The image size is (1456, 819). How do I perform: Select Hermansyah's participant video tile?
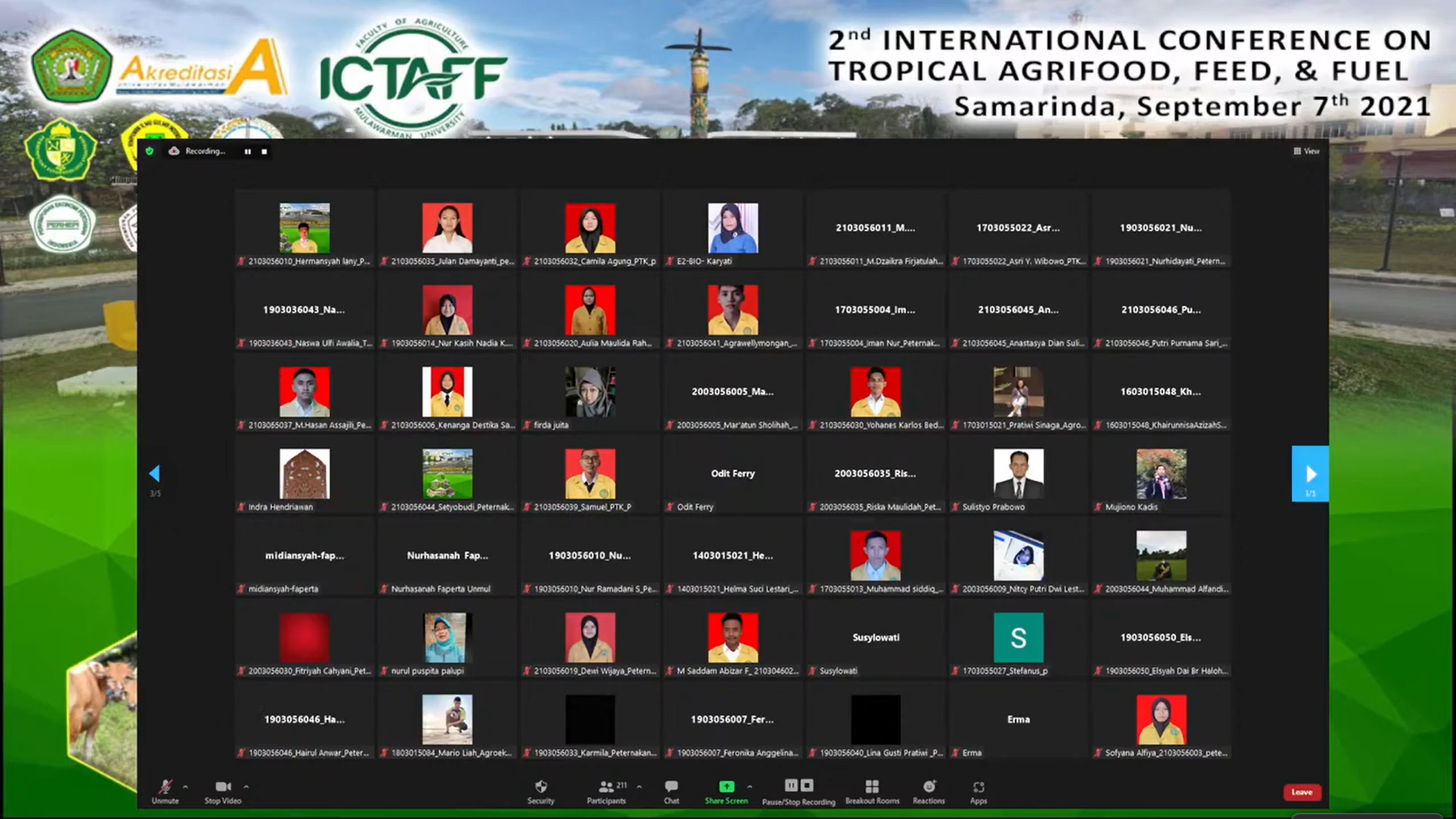click(305, 228)
